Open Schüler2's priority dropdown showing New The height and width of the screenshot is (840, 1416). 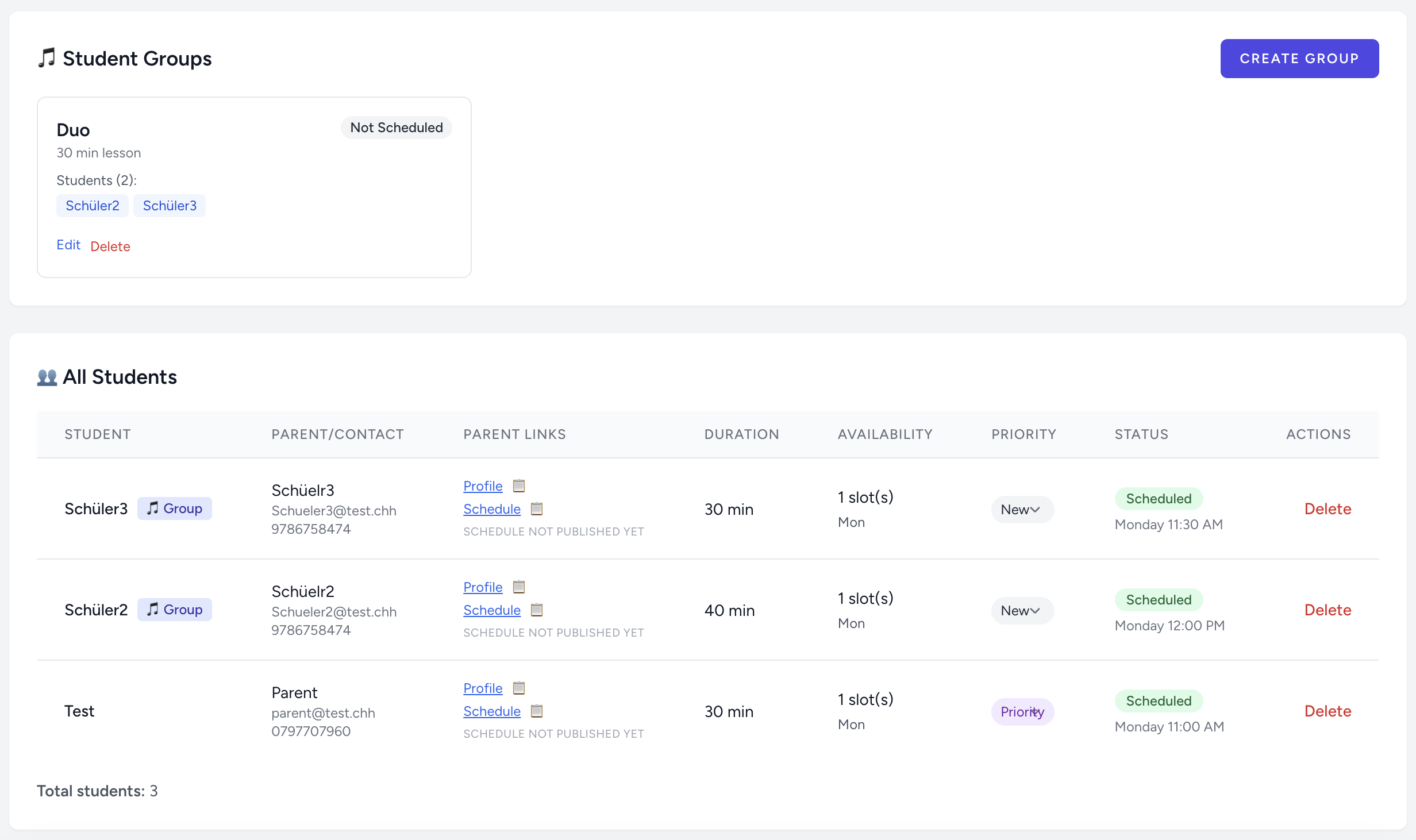coord(1022,611)
